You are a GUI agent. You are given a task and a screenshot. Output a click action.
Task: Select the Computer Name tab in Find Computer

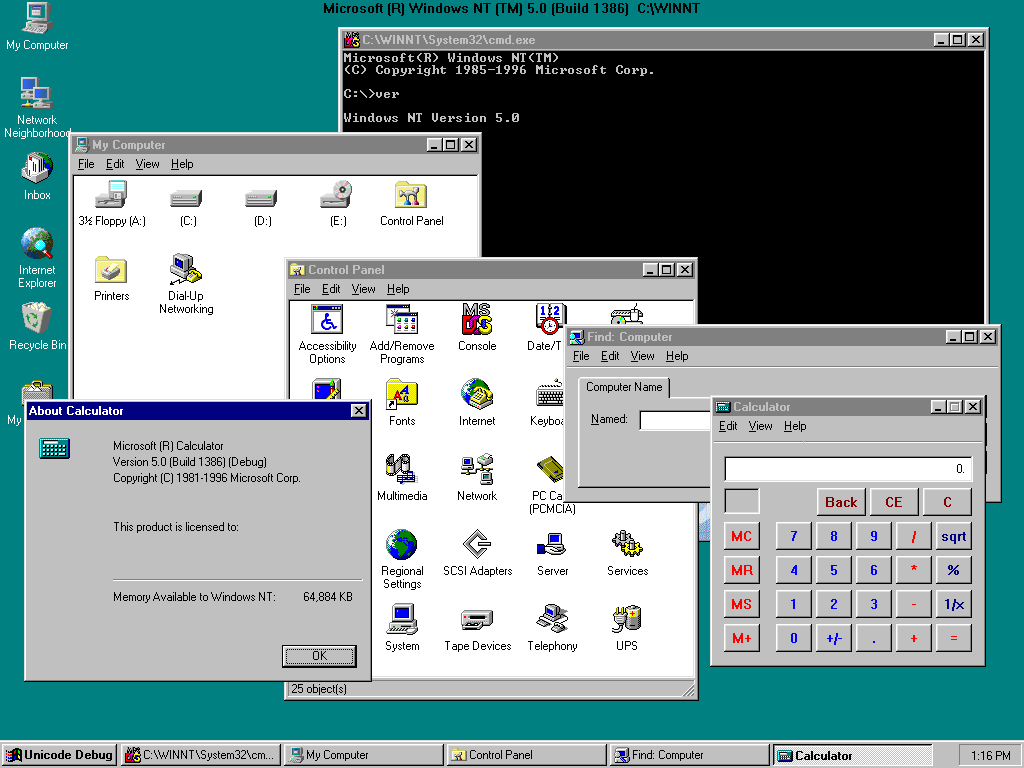[x=623, y=387]
